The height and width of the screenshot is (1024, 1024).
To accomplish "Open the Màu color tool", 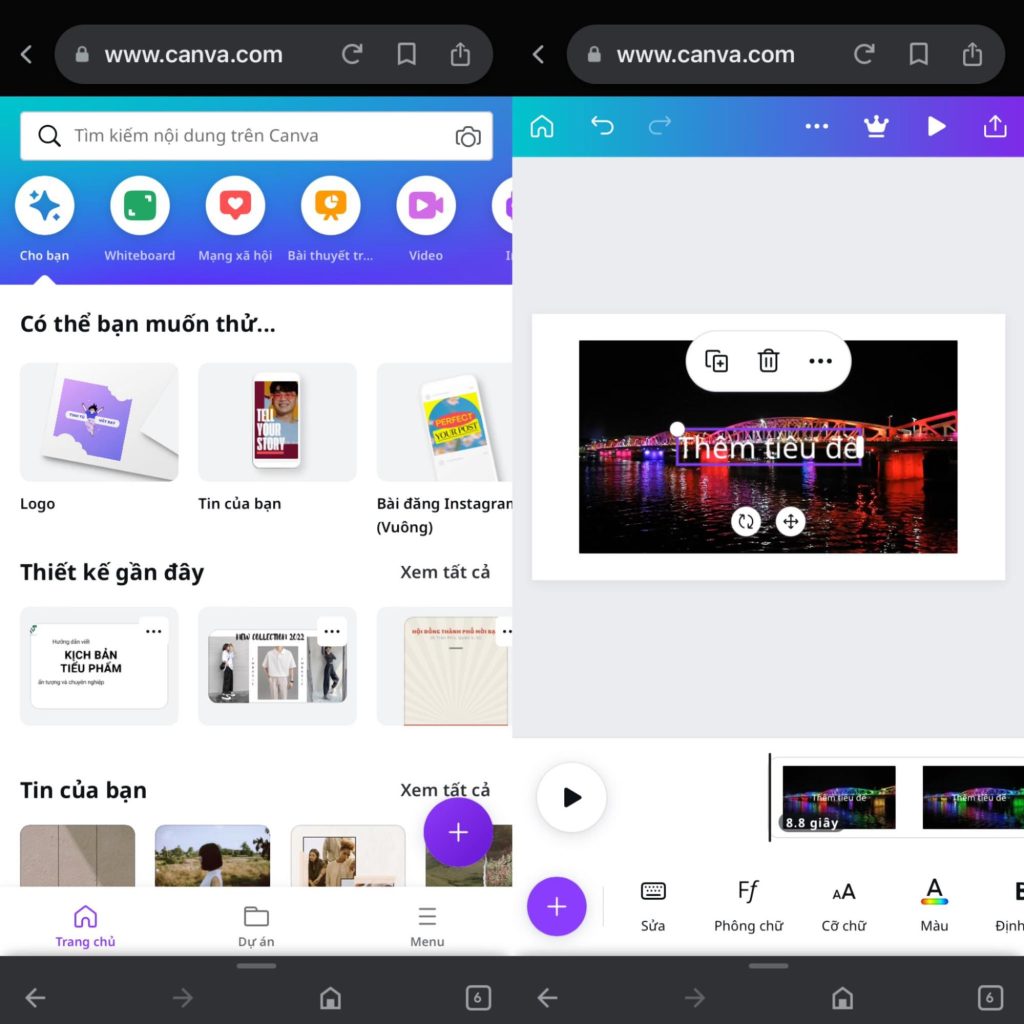I will tap(933, 905).
